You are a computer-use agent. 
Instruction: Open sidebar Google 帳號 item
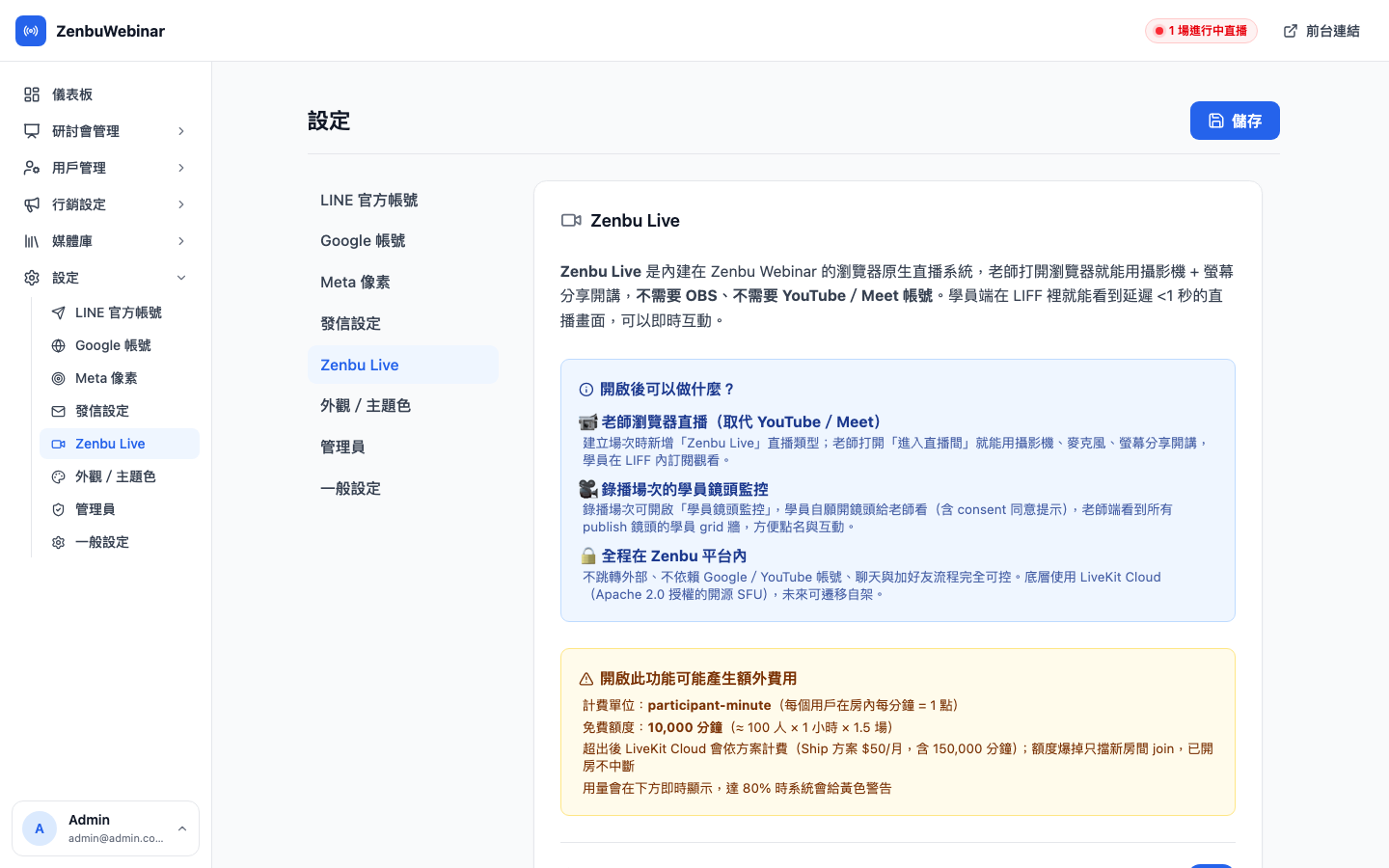(x=120, y=345)
